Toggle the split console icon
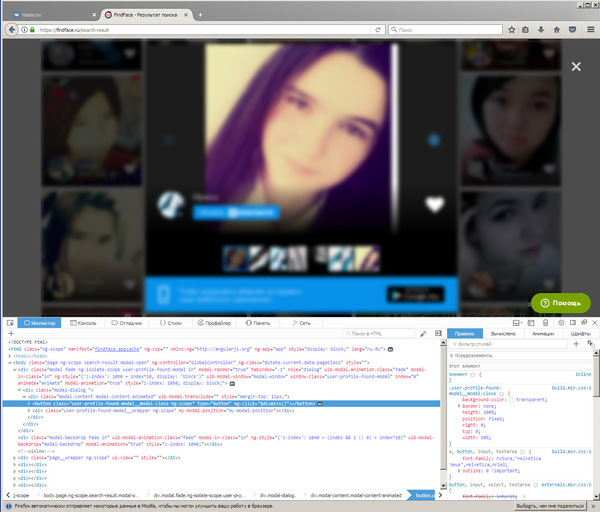 531,323
